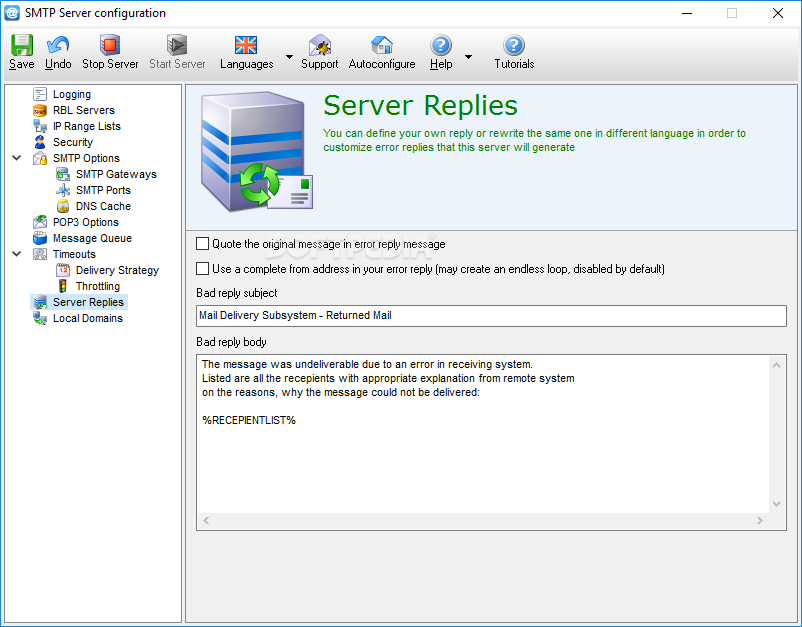Open SMTP Ports settings
Image resolution: width=802 pixels, height=627 pixels.
point(103,190)
